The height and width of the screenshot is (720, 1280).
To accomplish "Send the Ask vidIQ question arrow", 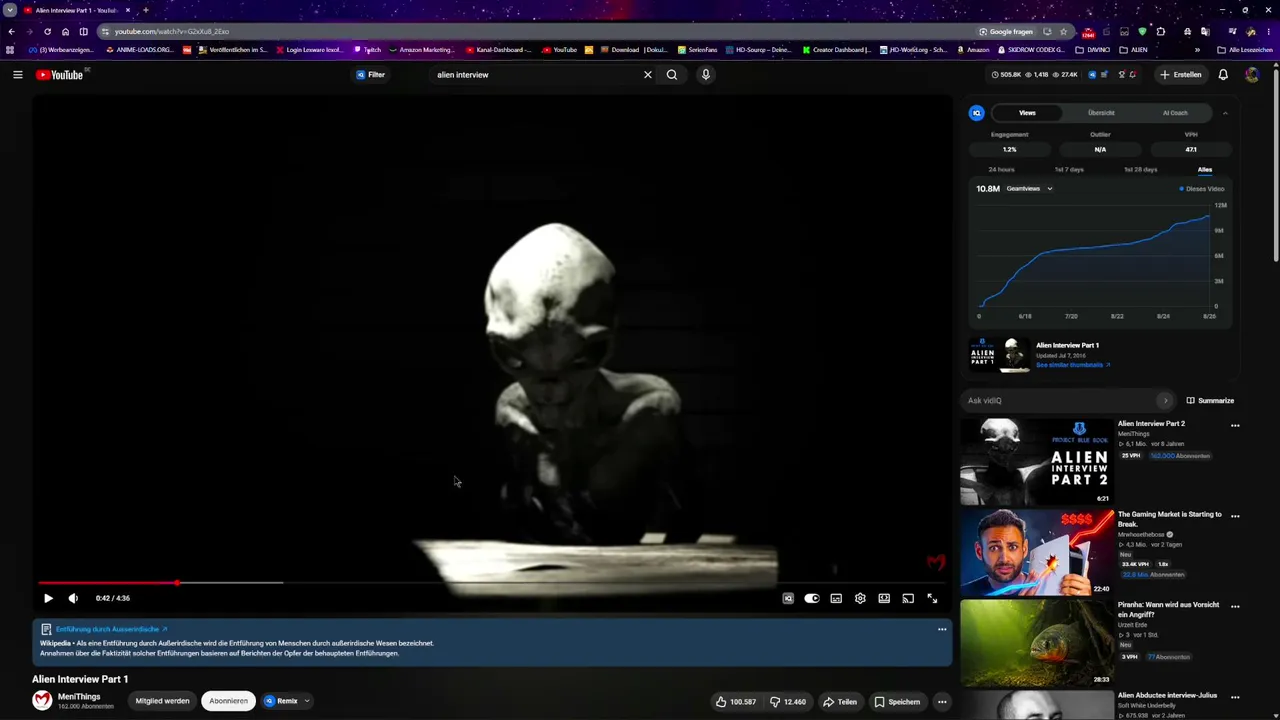I will point(1165,401).
